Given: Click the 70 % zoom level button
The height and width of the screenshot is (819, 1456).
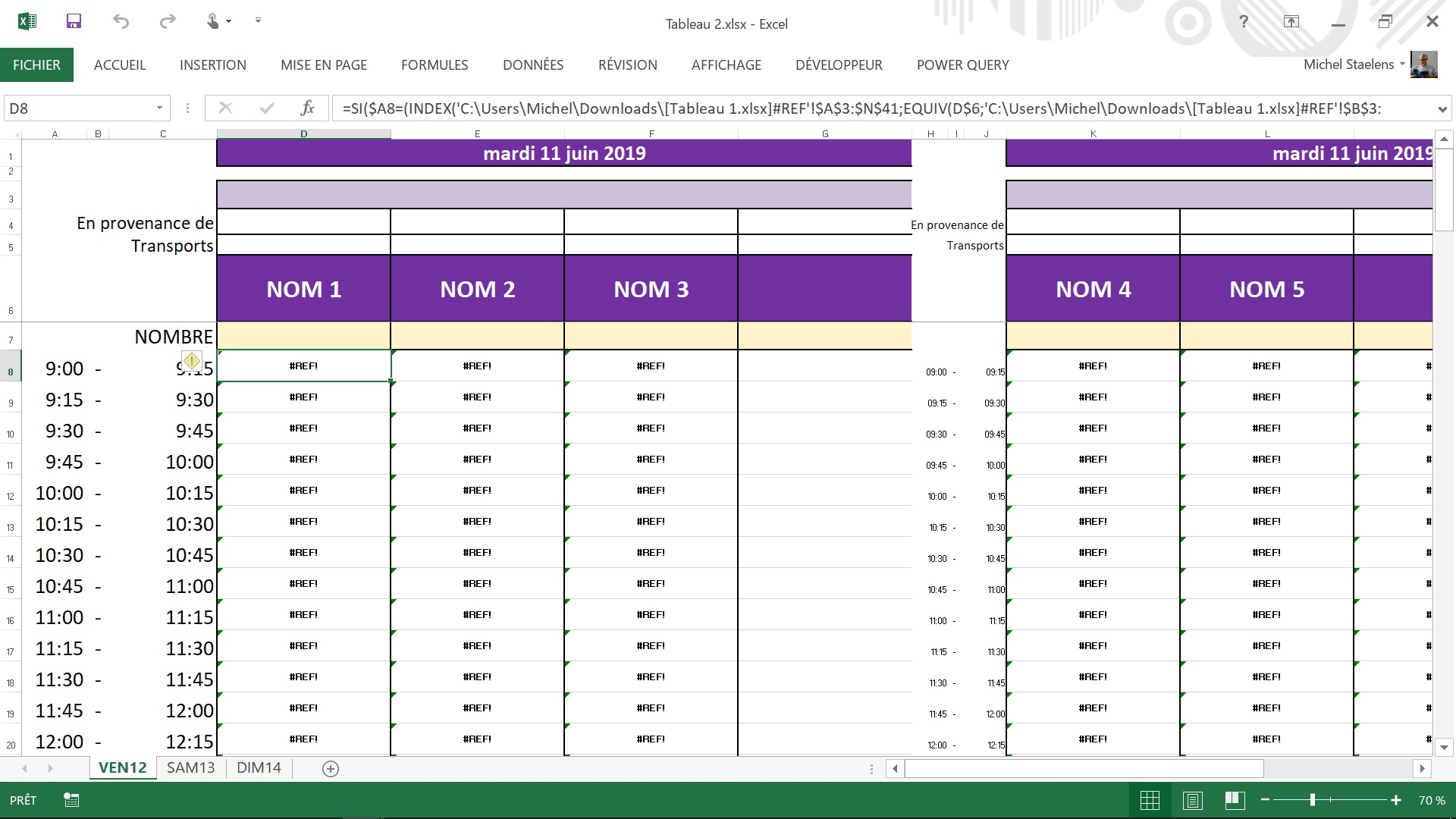Looking at the screenshot, I should click(1432, 800).
